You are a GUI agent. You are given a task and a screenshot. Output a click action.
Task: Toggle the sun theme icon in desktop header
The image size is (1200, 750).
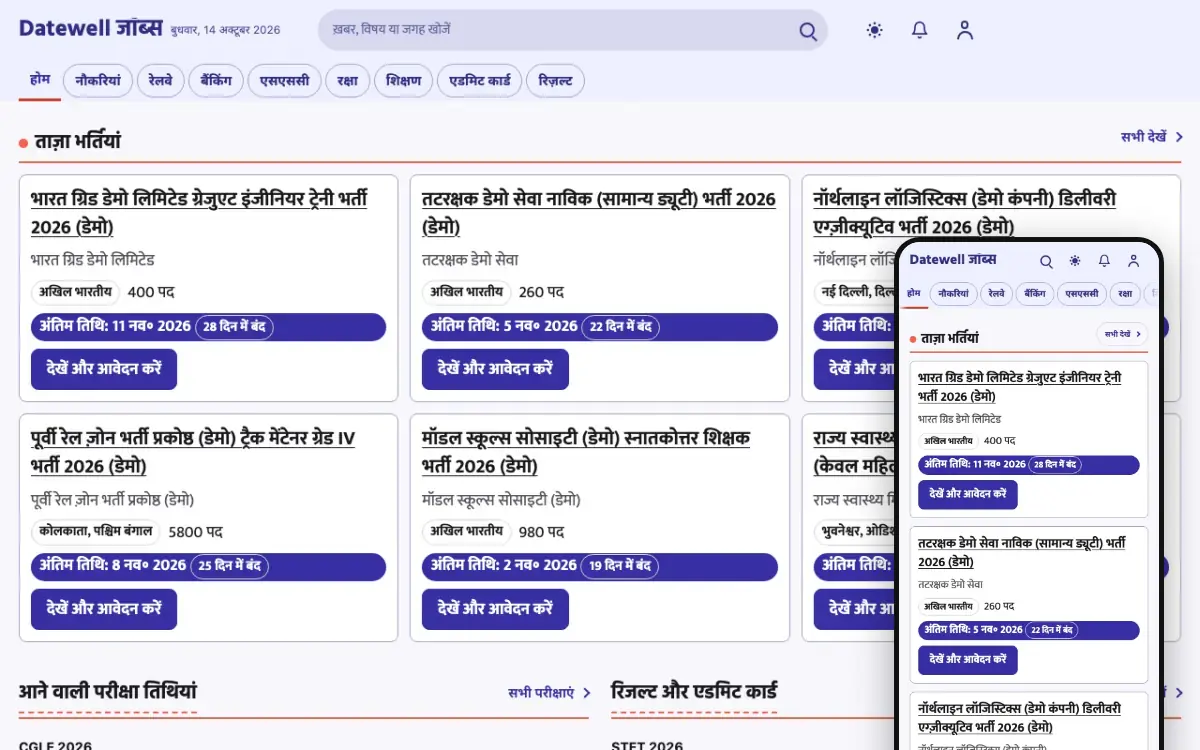(875, 30)
